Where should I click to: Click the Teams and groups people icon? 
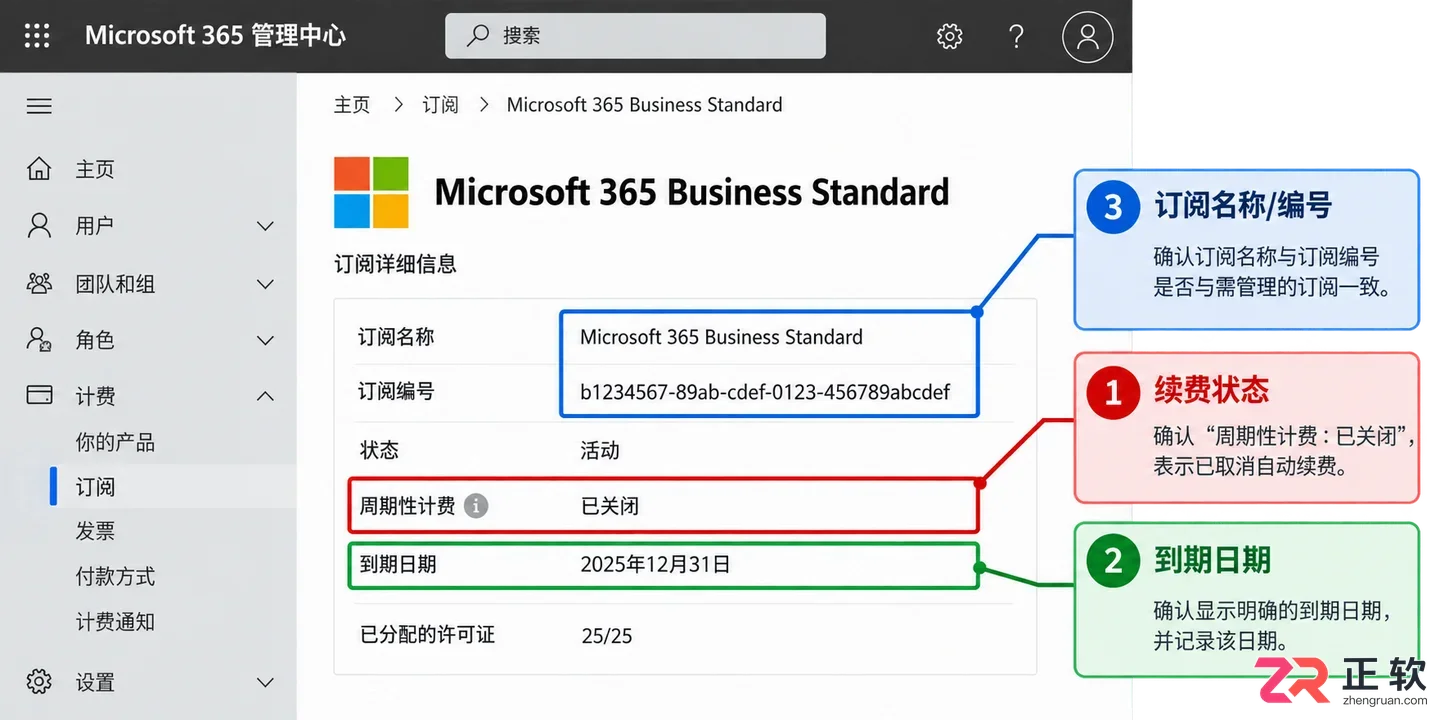(x=39, y=283)
